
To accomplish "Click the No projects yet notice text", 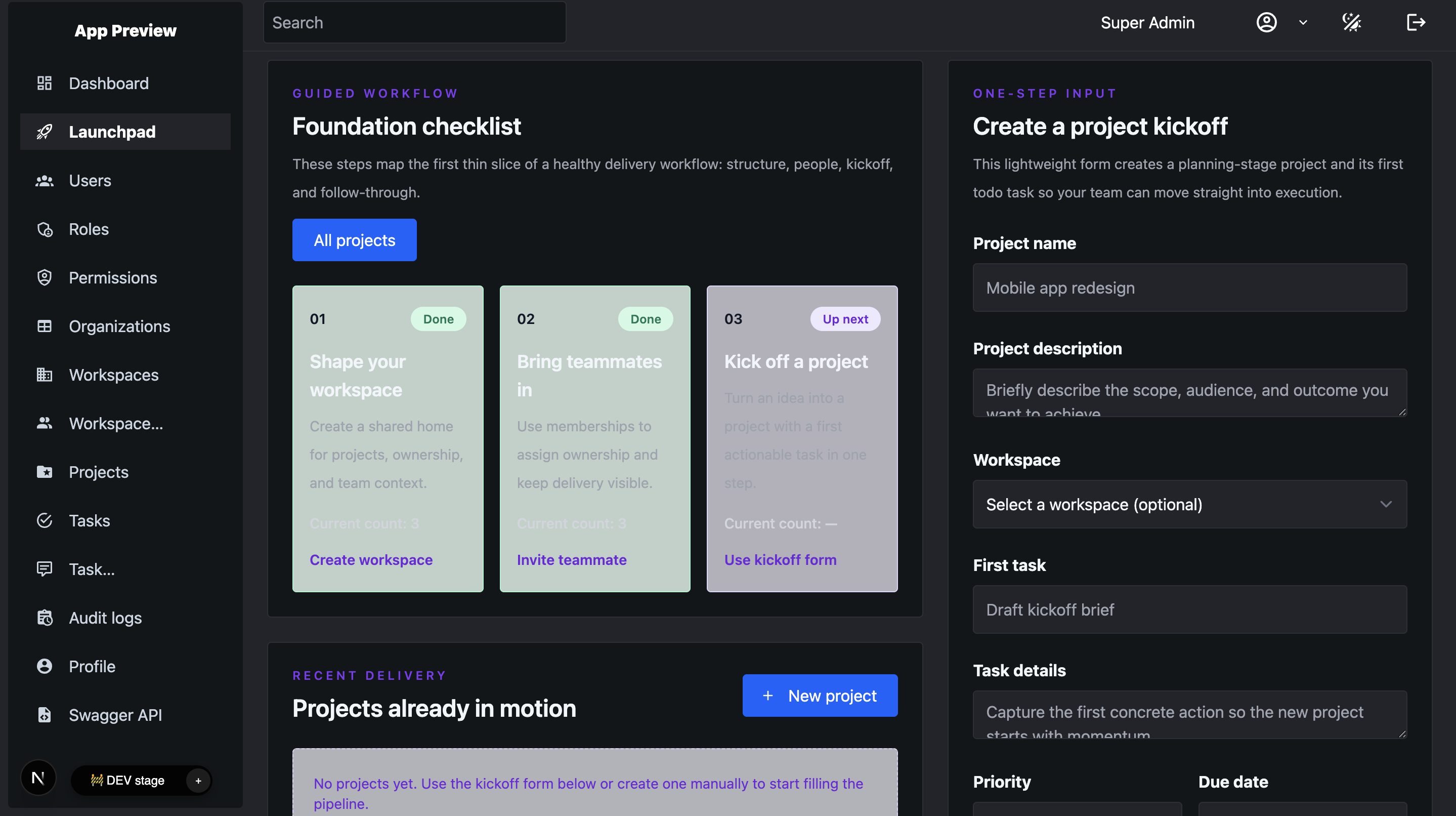I will 588,793.
